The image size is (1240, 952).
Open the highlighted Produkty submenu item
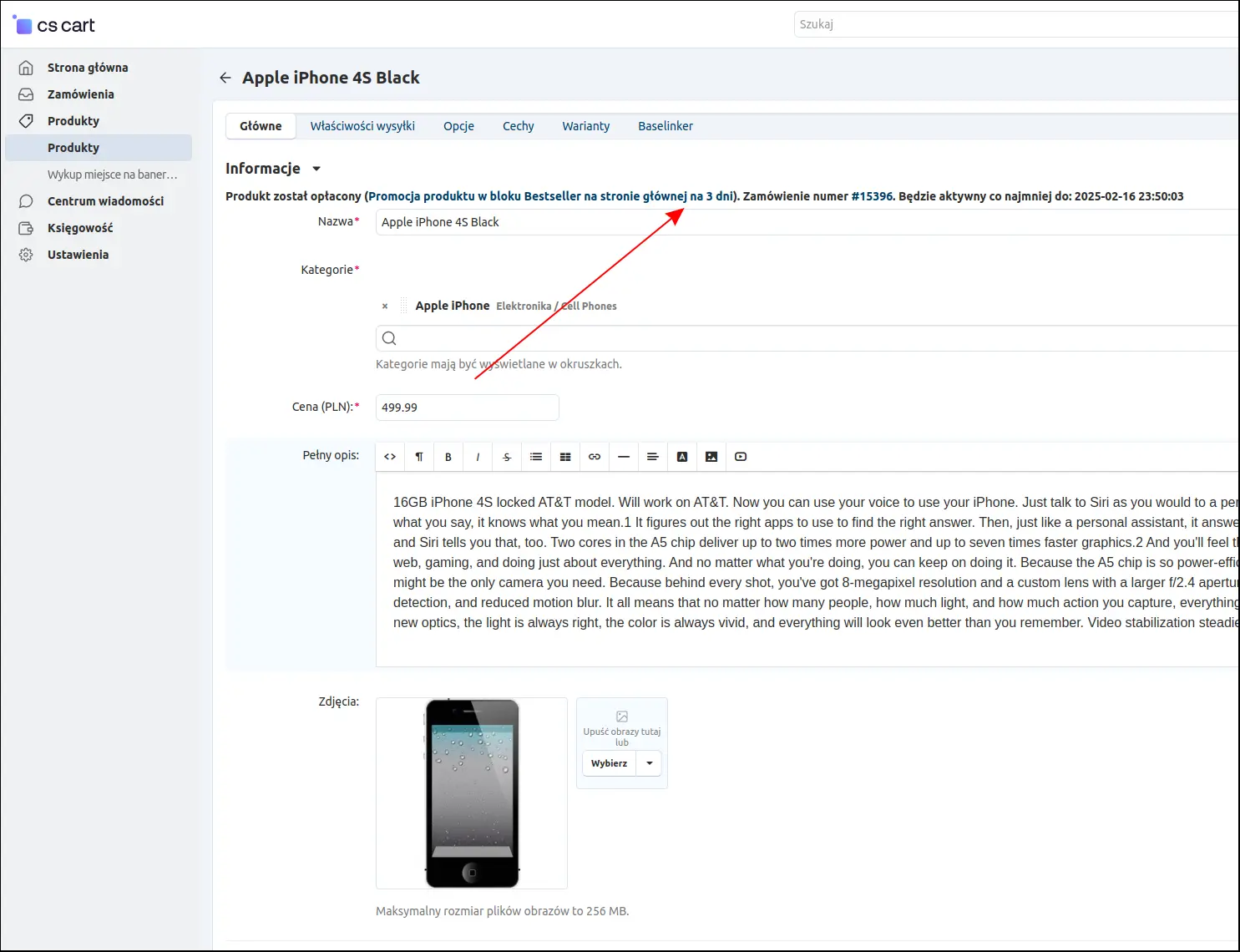click(99, 148)
